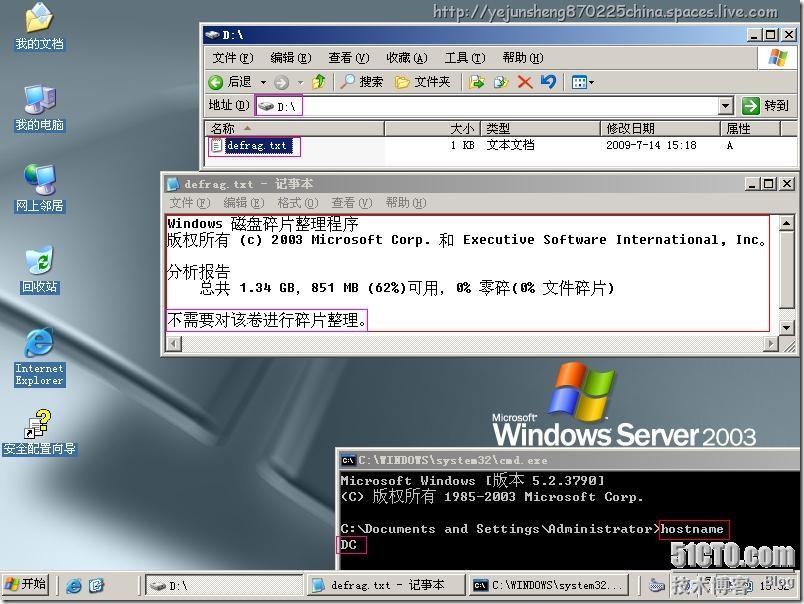Click the 搜索 search toolbar button
Screen dimensions: 804x604
pos(362,82)
